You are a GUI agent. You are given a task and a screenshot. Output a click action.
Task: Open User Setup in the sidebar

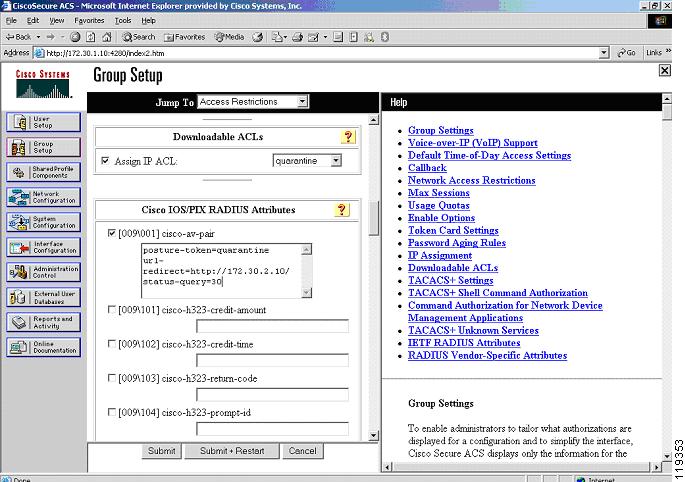pos(44,122)
